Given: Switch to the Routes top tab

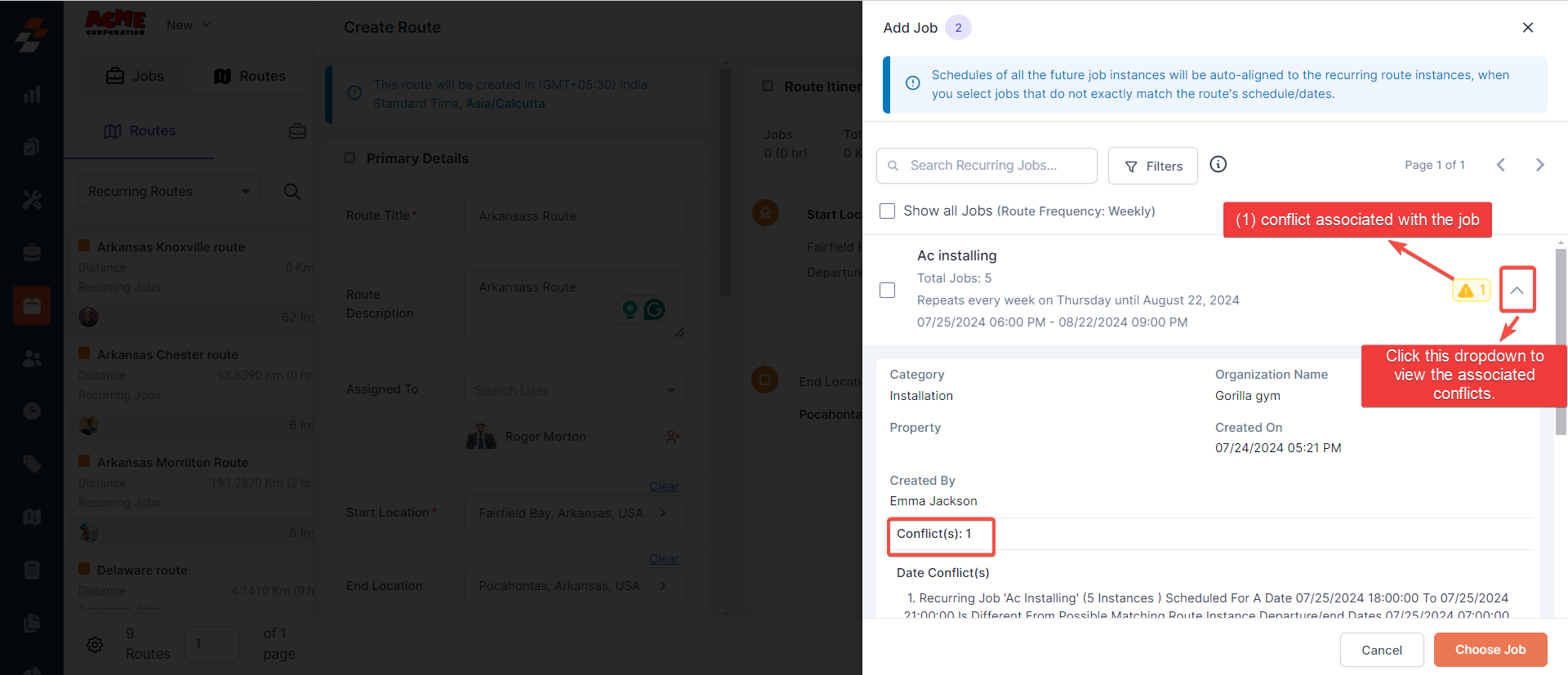Looking at the screenshot, I should (249, 76).
